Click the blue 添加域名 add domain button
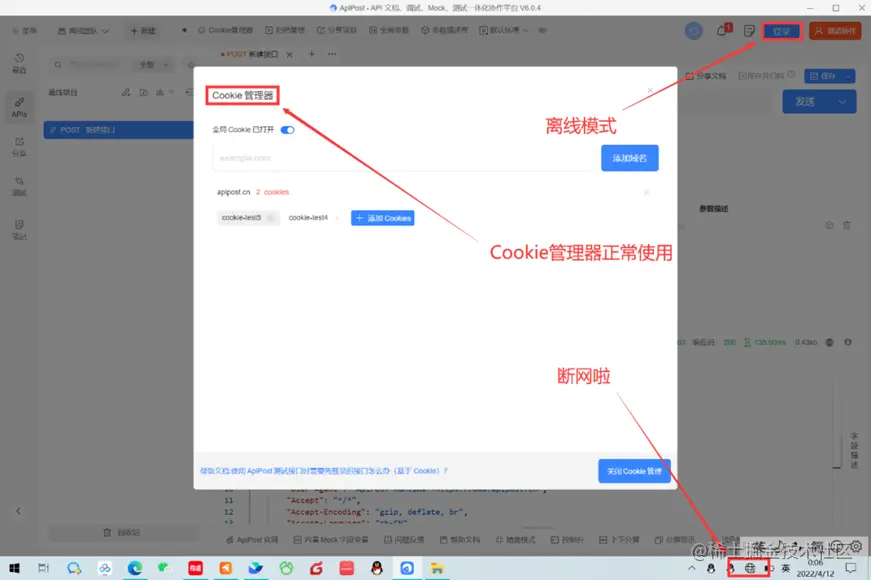Image resolution: width=871 pixels, height=580 pixels. 629,158
